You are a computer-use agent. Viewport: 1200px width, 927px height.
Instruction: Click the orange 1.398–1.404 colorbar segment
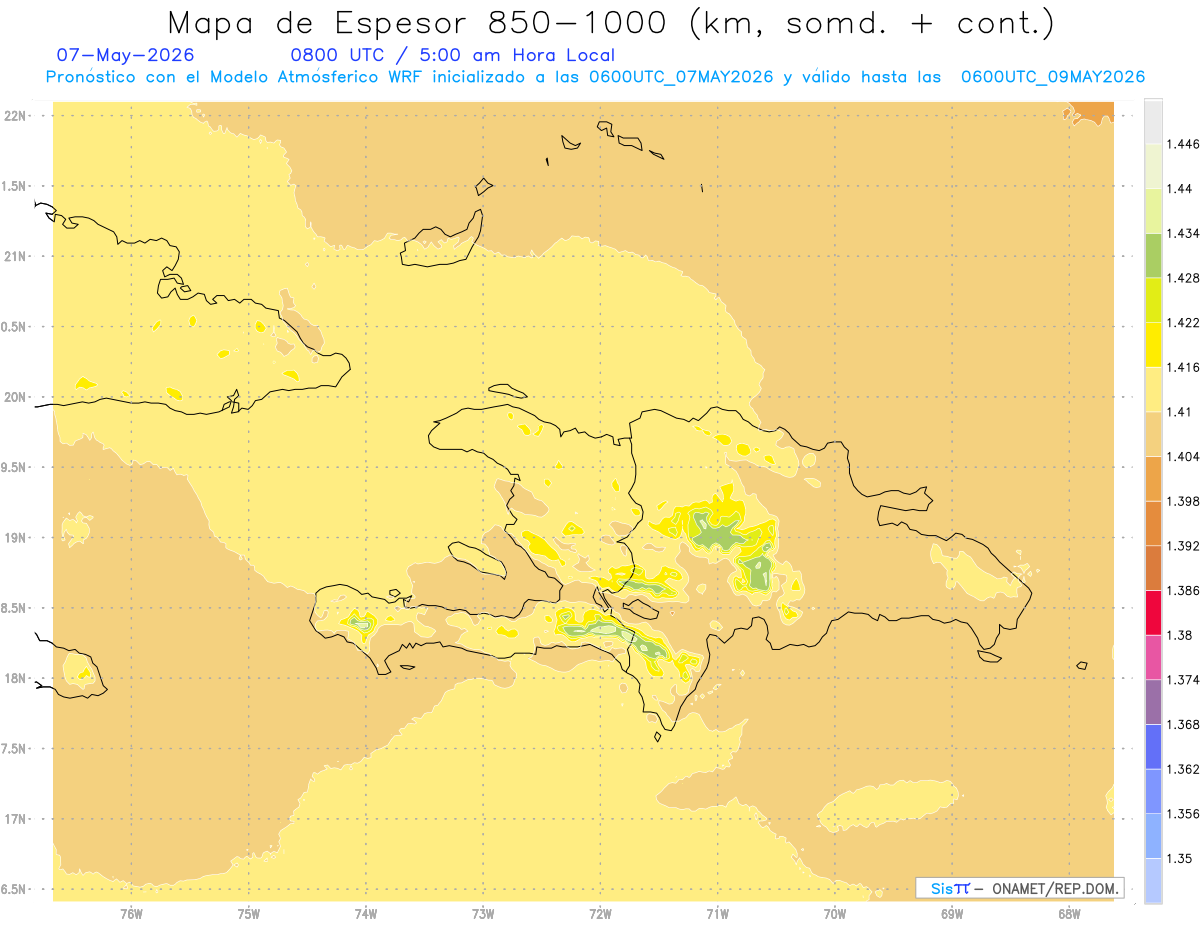click(1153, 479)
